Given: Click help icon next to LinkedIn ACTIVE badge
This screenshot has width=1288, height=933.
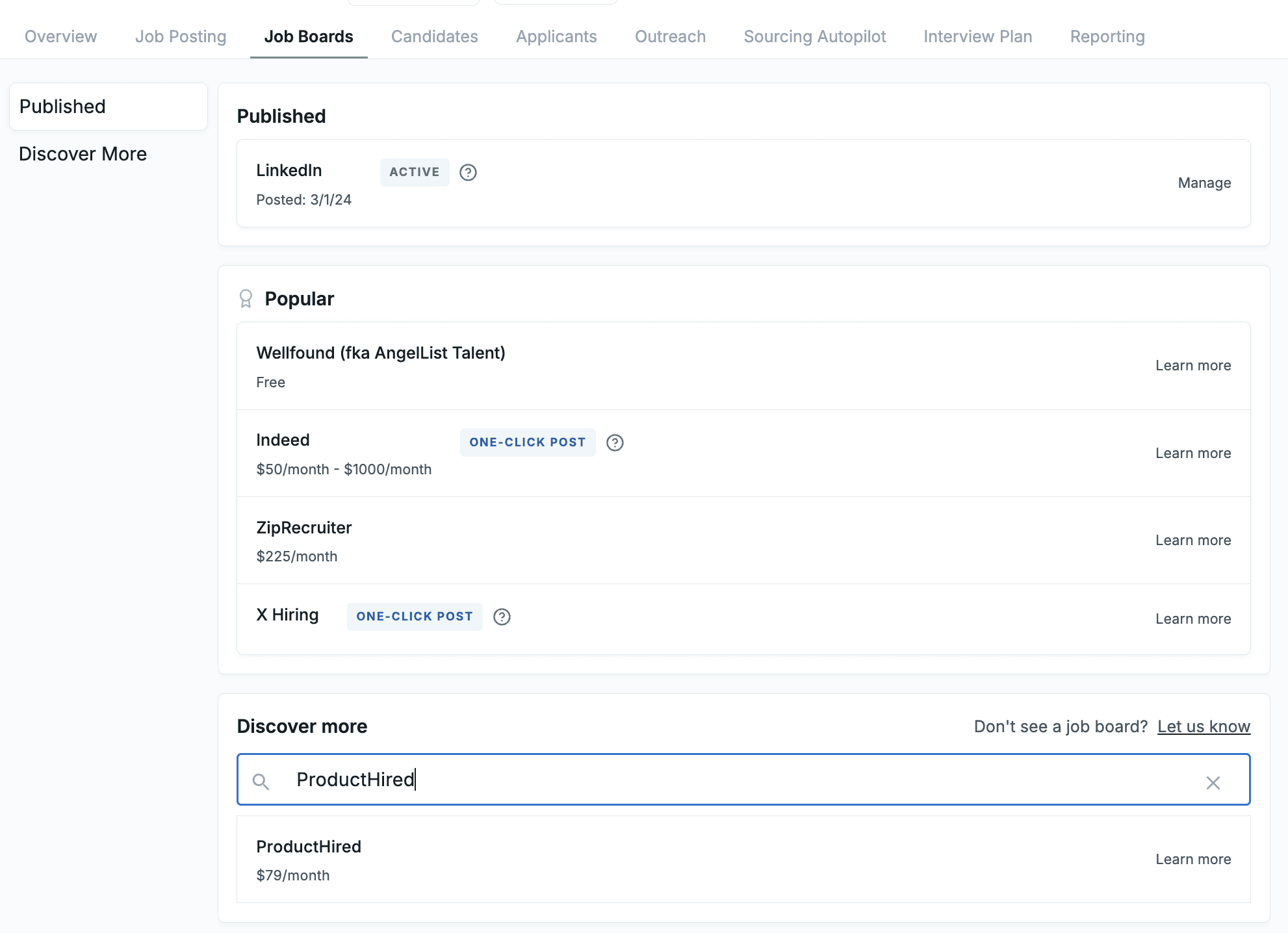Looking at the screenshot, I should (468, 172).
